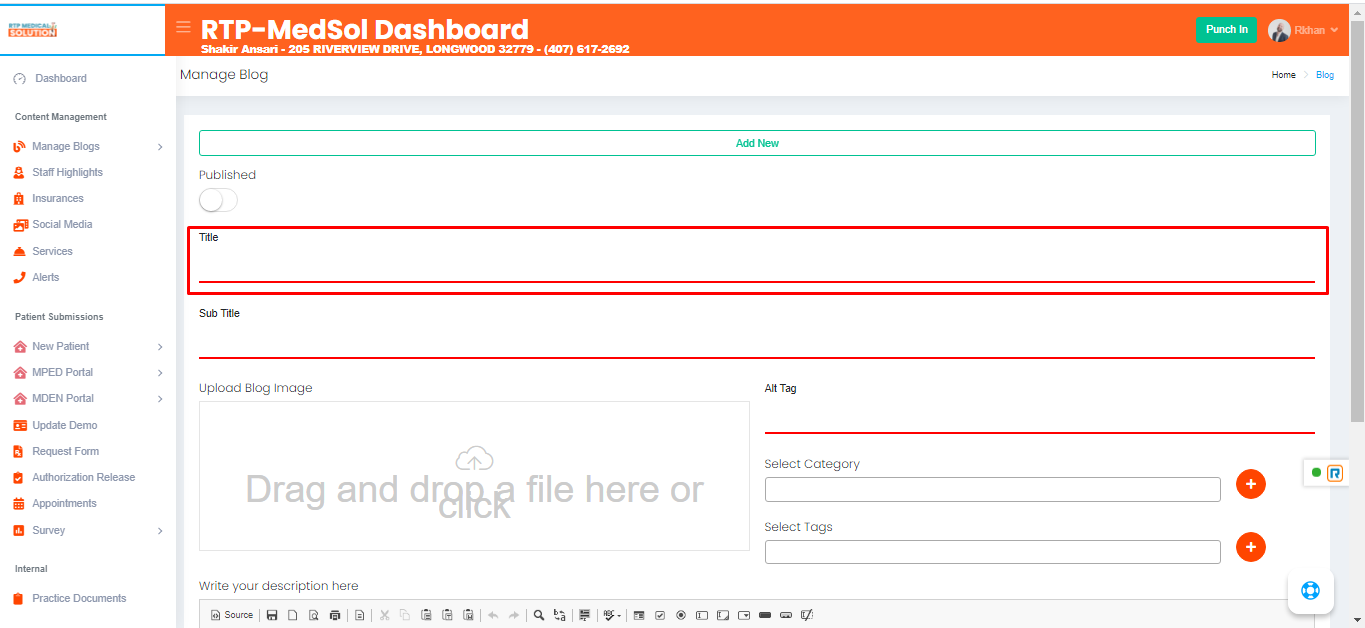Insert a Button element from editor toolbar

pos(765,615)
